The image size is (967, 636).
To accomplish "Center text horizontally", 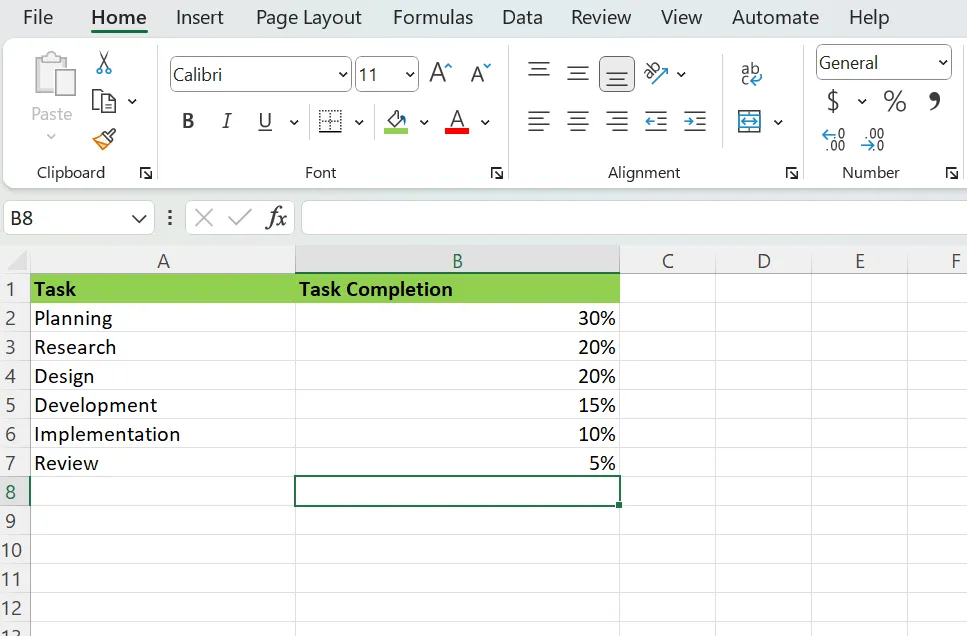I will pyautogui.click(x=578, y=121).
